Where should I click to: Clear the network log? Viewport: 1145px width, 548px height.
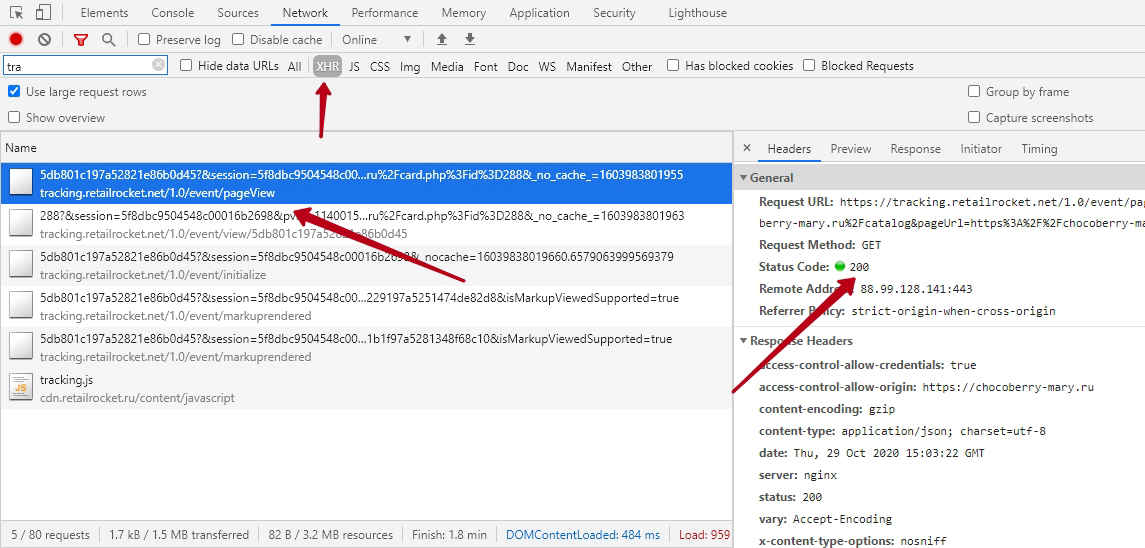[x=44, y=40]
